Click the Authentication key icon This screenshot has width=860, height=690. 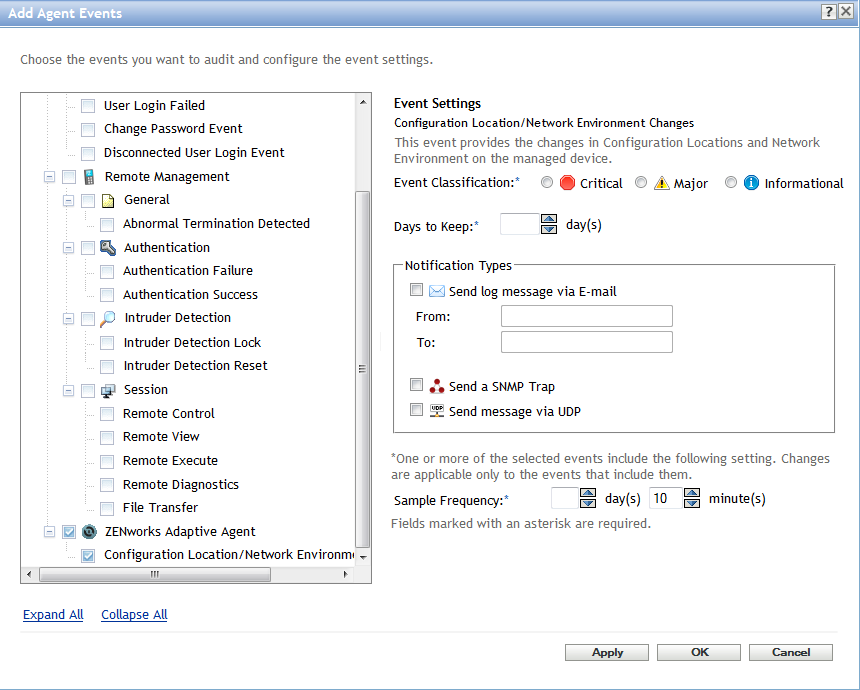[108, 247]
